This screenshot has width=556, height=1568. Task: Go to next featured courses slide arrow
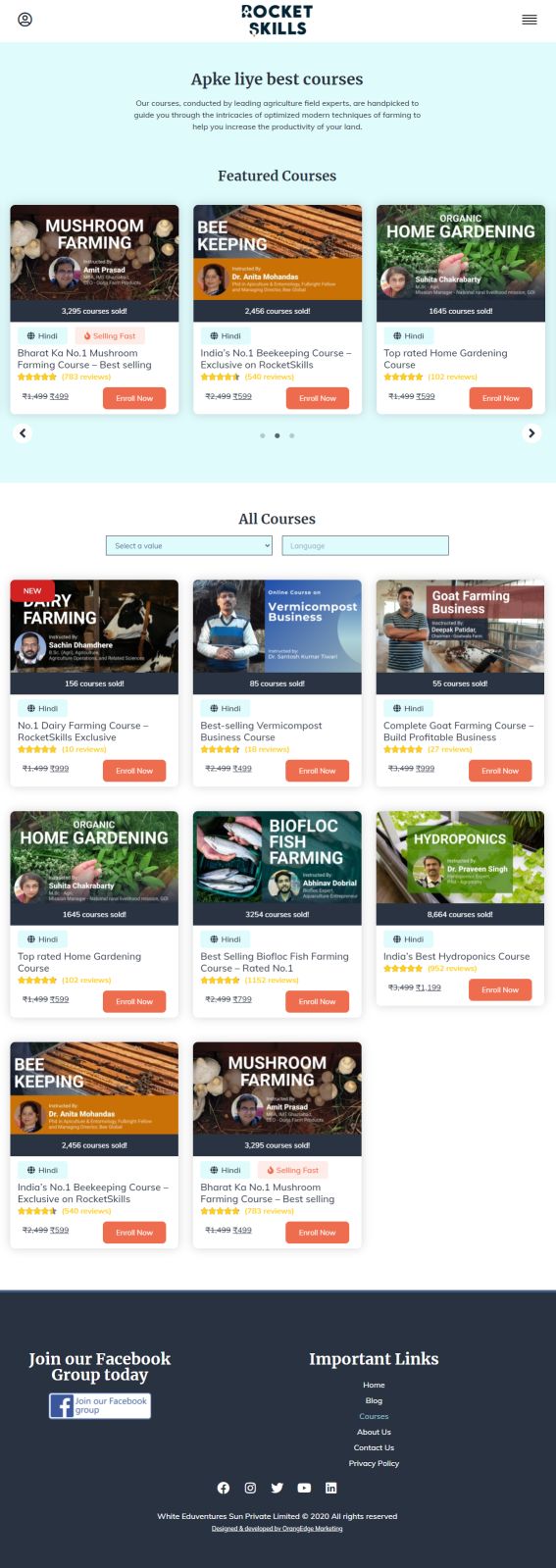[531, 432]
